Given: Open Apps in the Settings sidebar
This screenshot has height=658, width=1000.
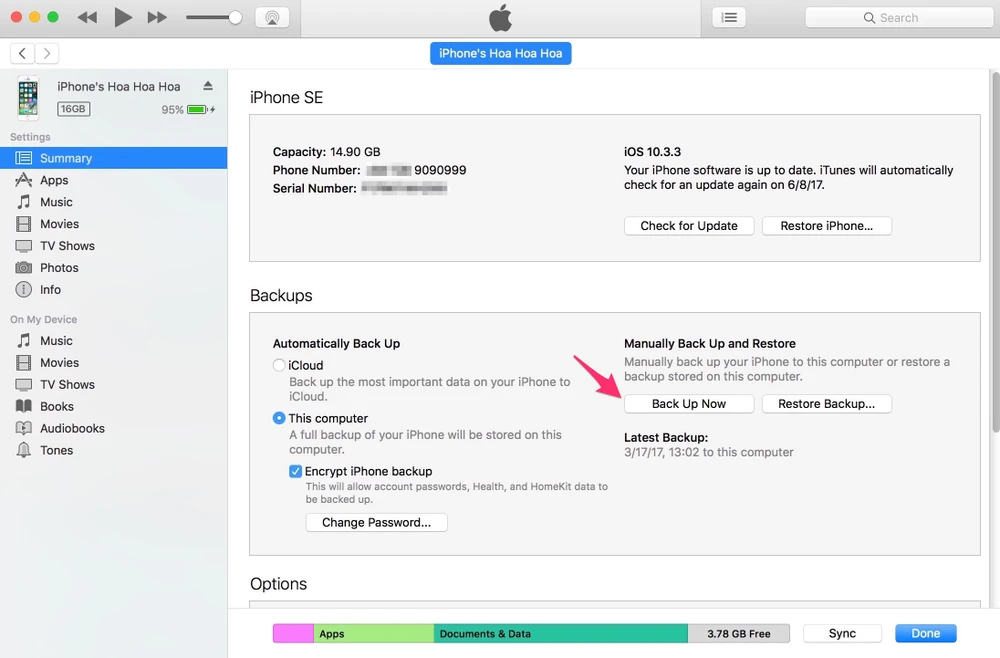Looking at the screenshot, I should (x=54, y=181).
